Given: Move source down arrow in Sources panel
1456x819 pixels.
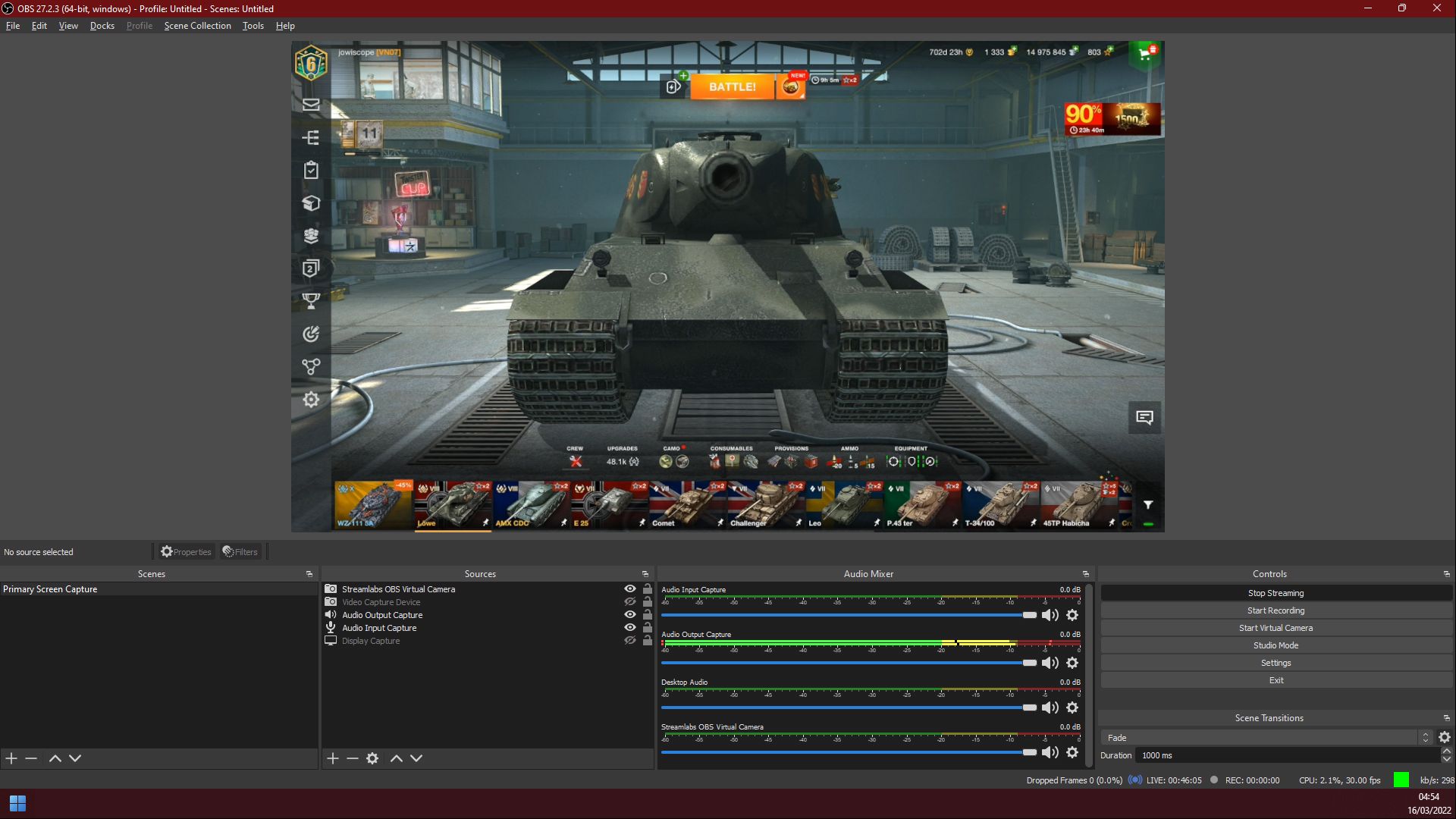Looking at the screenshot, I should click(416, 758).
